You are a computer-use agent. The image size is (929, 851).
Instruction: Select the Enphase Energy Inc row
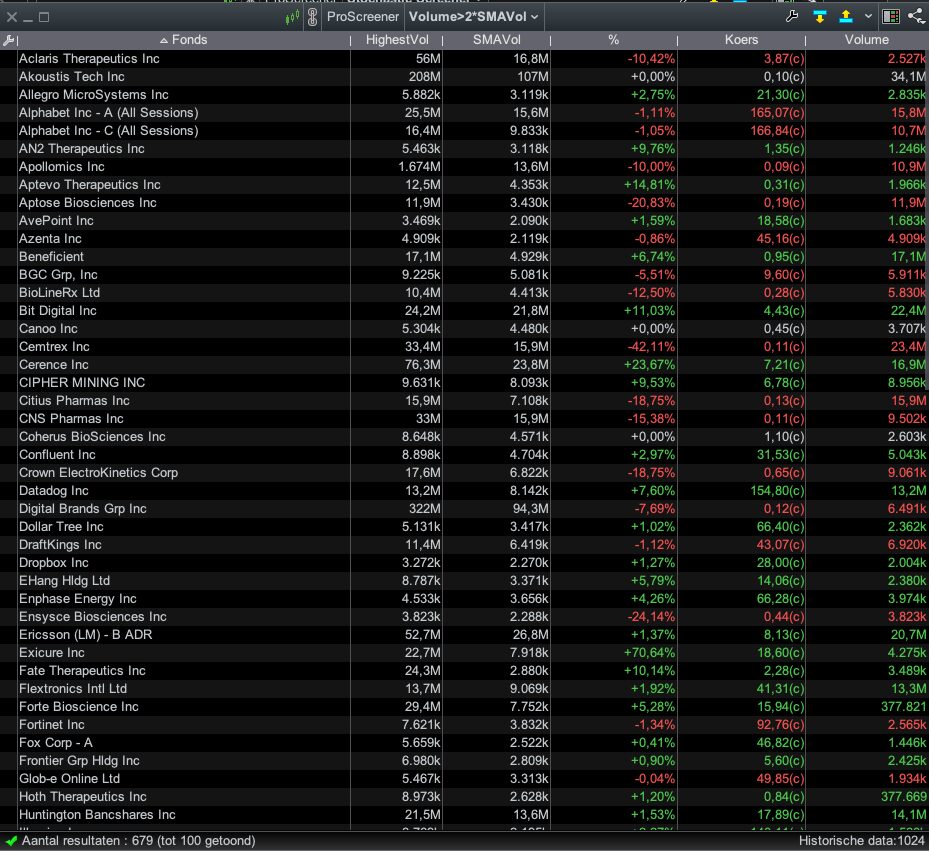pos(464,599)
